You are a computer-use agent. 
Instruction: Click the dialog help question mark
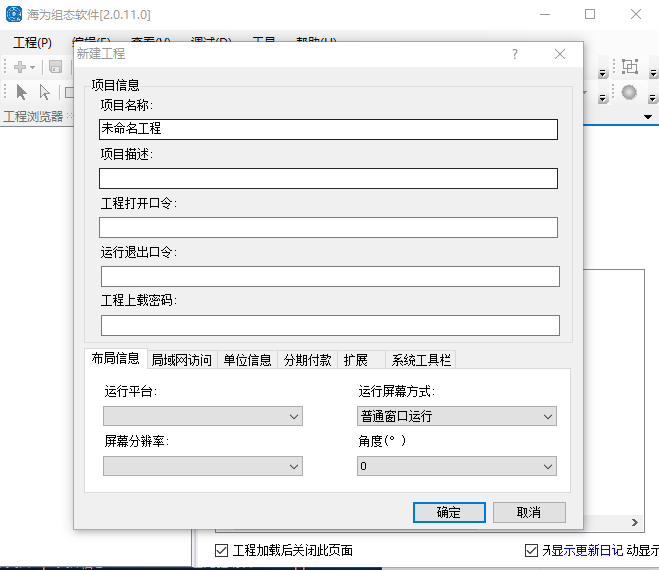pos(515,54)
